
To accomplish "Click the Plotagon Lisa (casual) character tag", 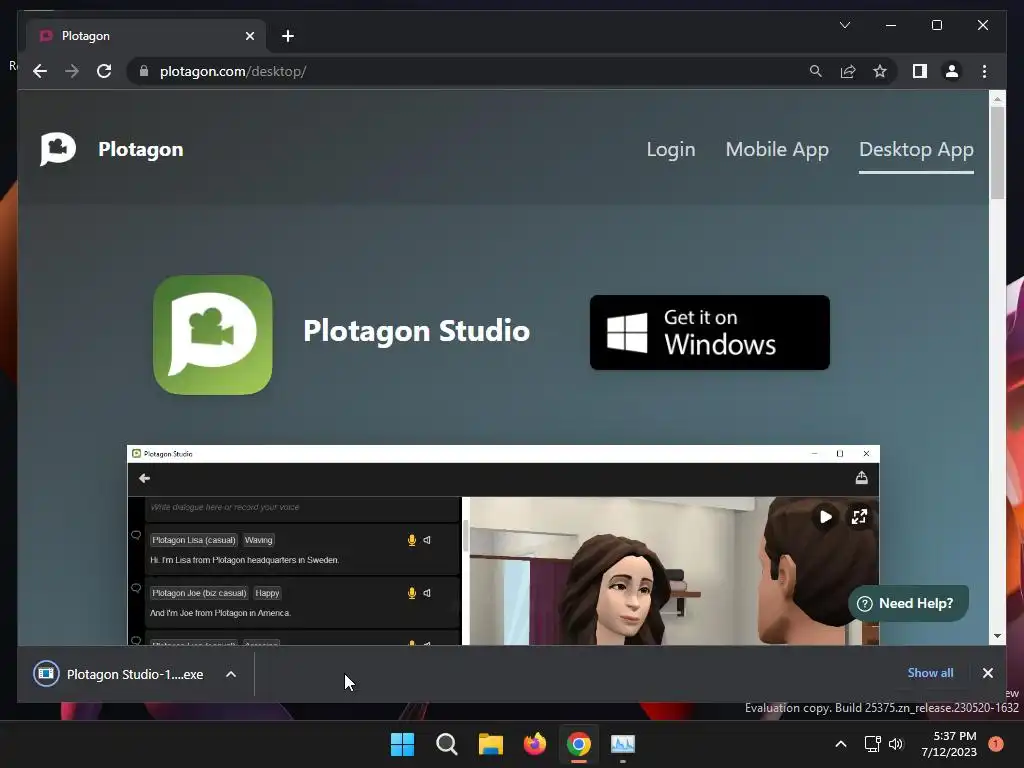I will point(193,540).
